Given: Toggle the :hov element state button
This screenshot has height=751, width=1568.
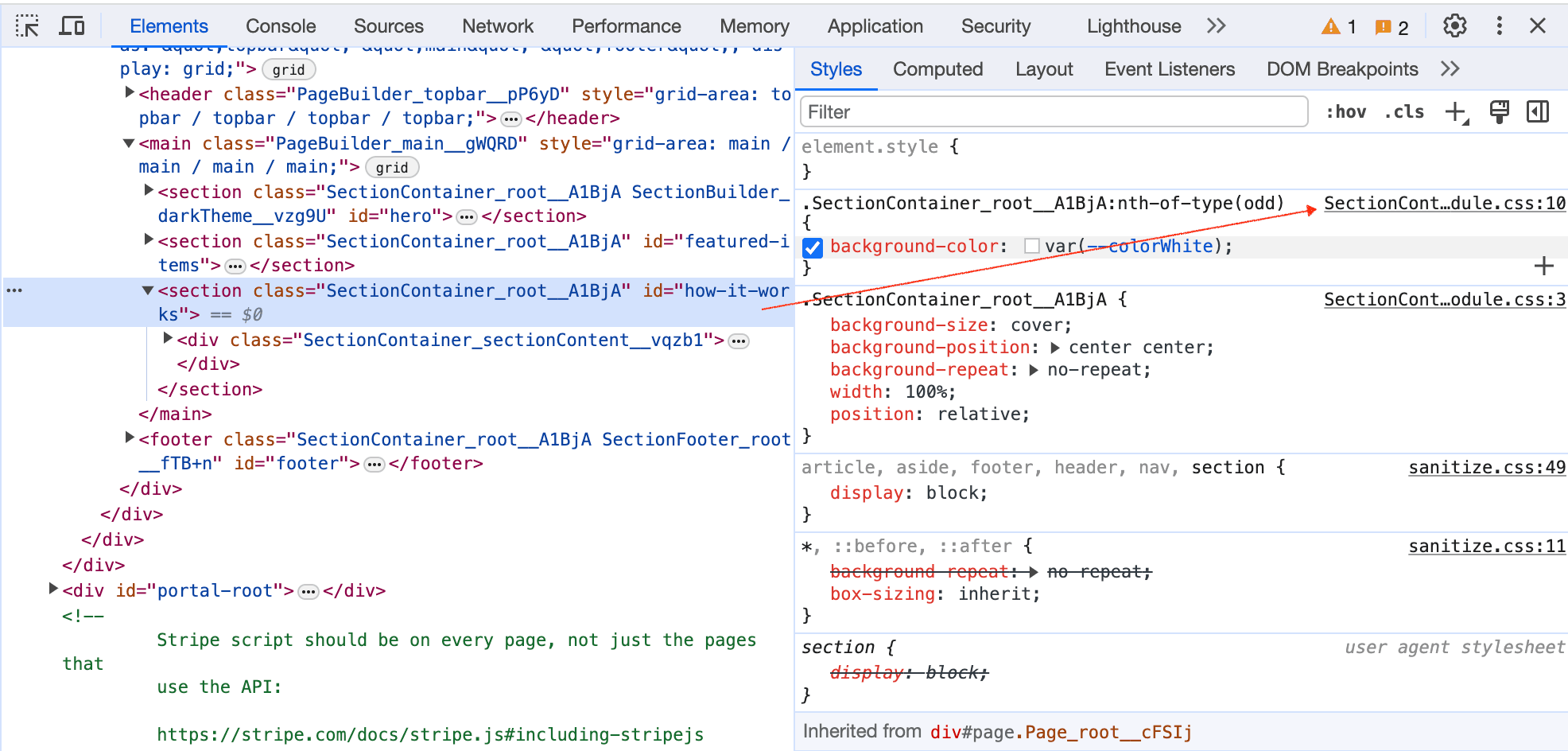Looking at the screenshot, I should [1345, 112].
